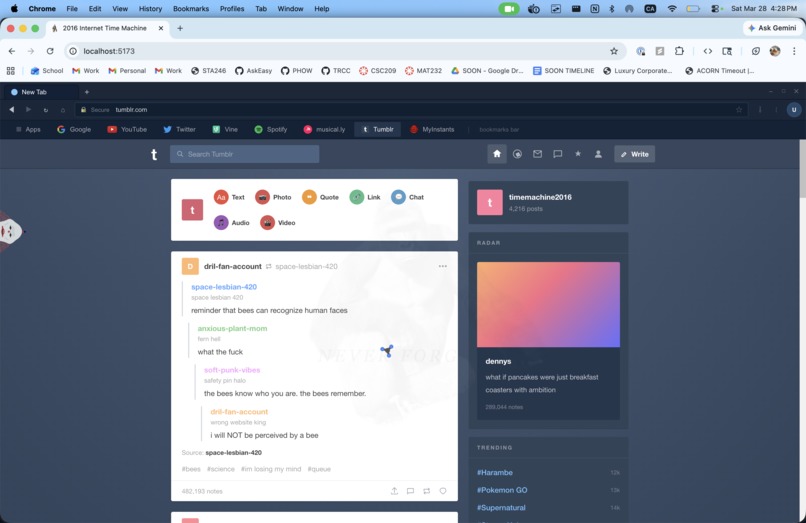
Task: Share the bees post via share icon
Action: (394, 491)
